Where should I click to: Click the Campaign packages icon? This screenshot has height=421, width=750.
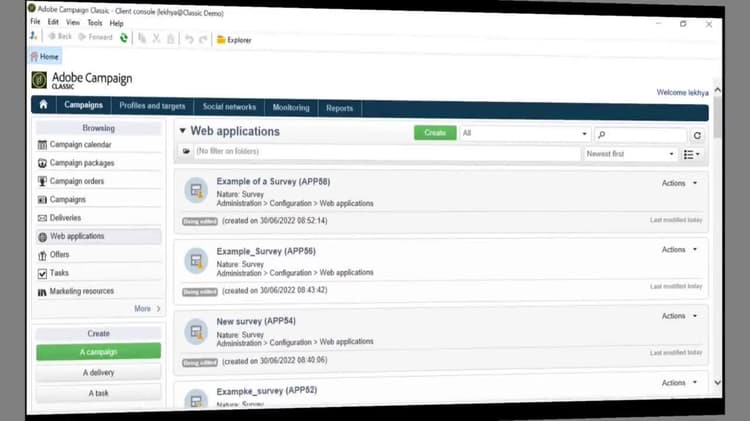[42, 163]
